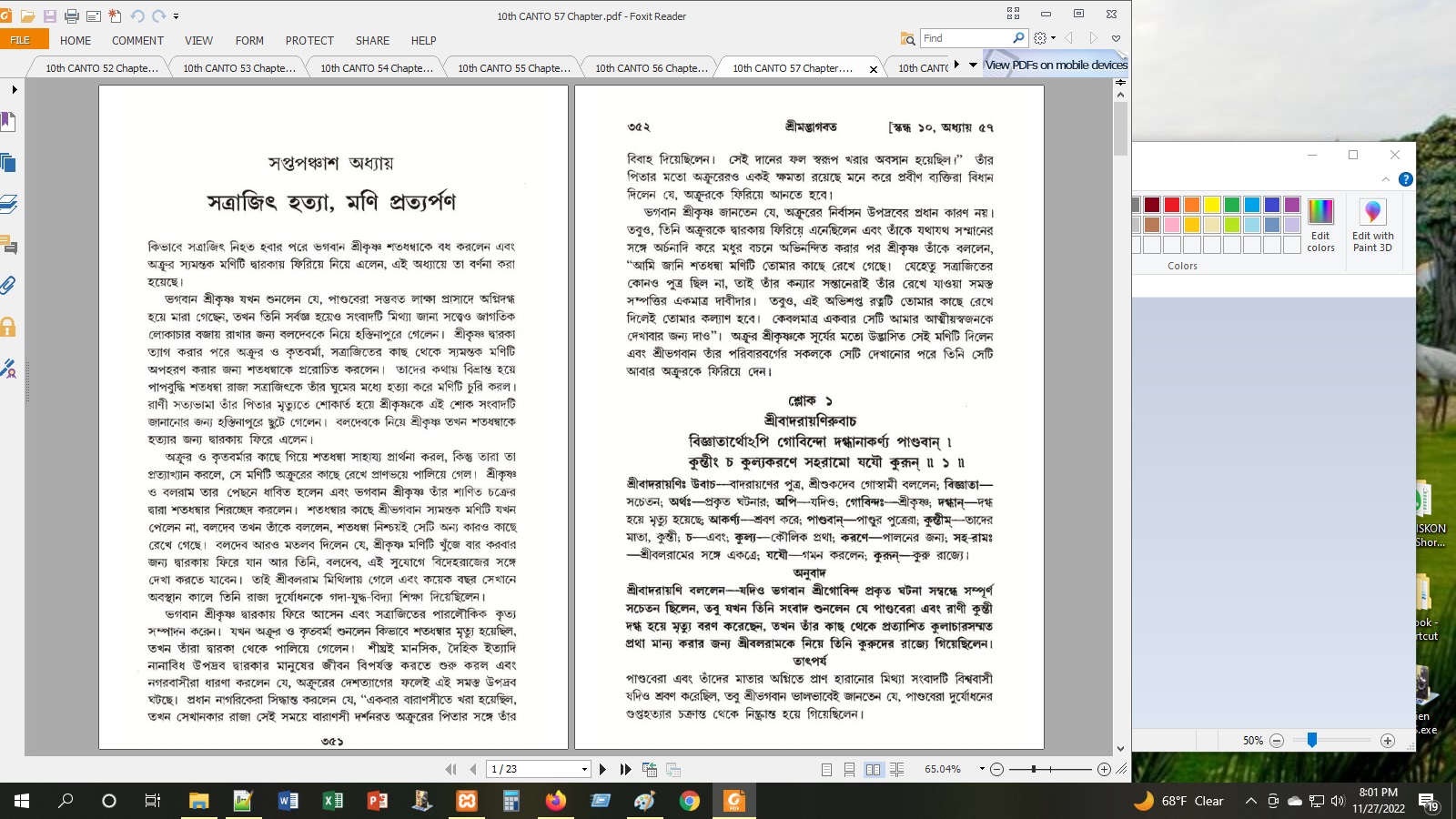Pick the yellow color swatch in Paint
The image size is (1456, 819).
1212,205
